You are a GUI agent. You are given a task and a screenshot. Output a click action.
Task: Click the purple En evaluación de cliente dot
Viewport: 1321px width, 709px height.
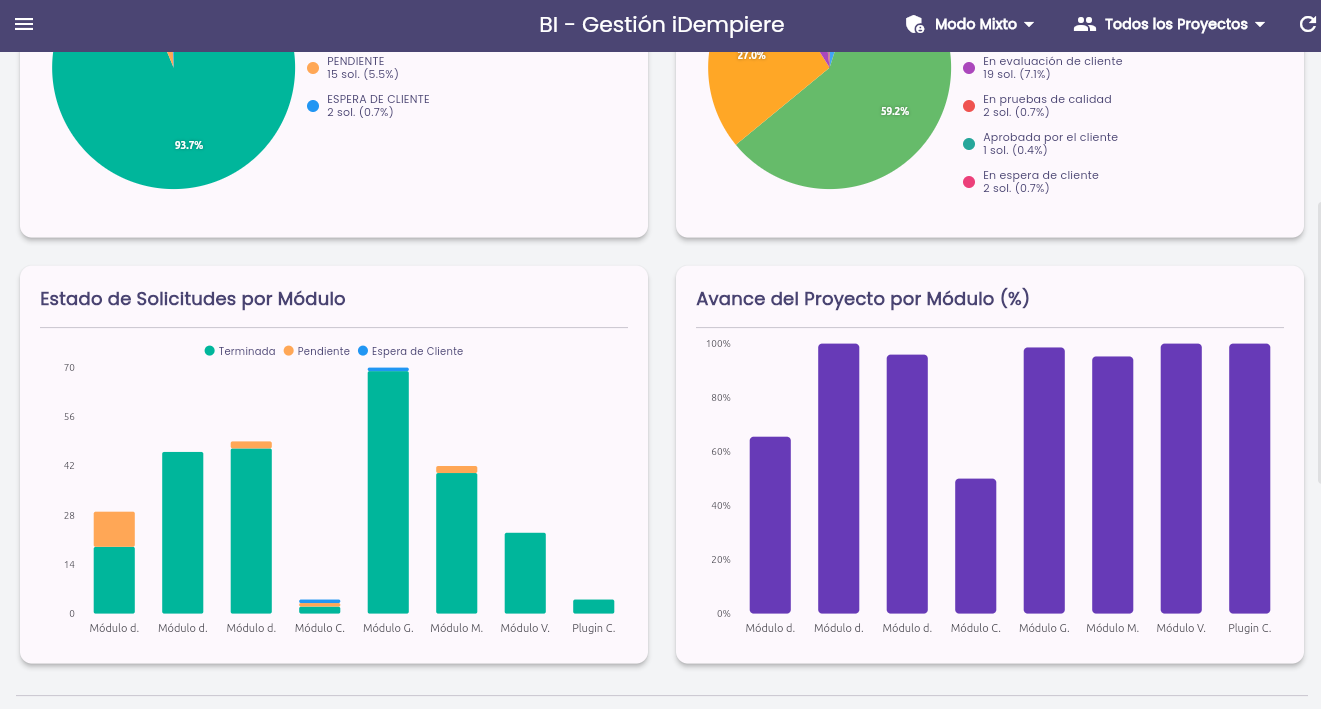[x=969, y=68]
